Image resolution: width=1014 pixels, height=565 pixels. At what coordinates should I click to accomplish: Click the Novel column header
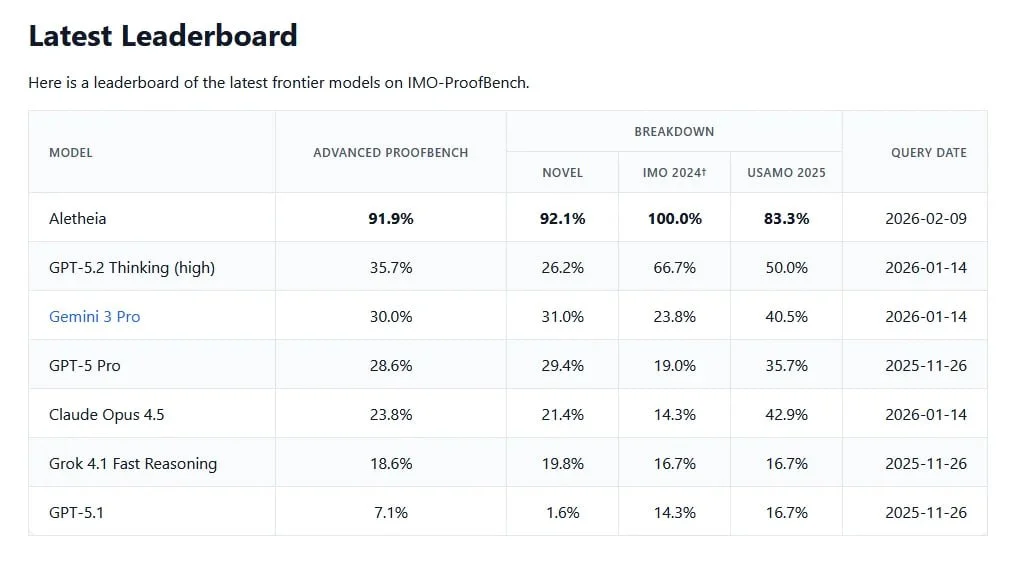(562, 173)
